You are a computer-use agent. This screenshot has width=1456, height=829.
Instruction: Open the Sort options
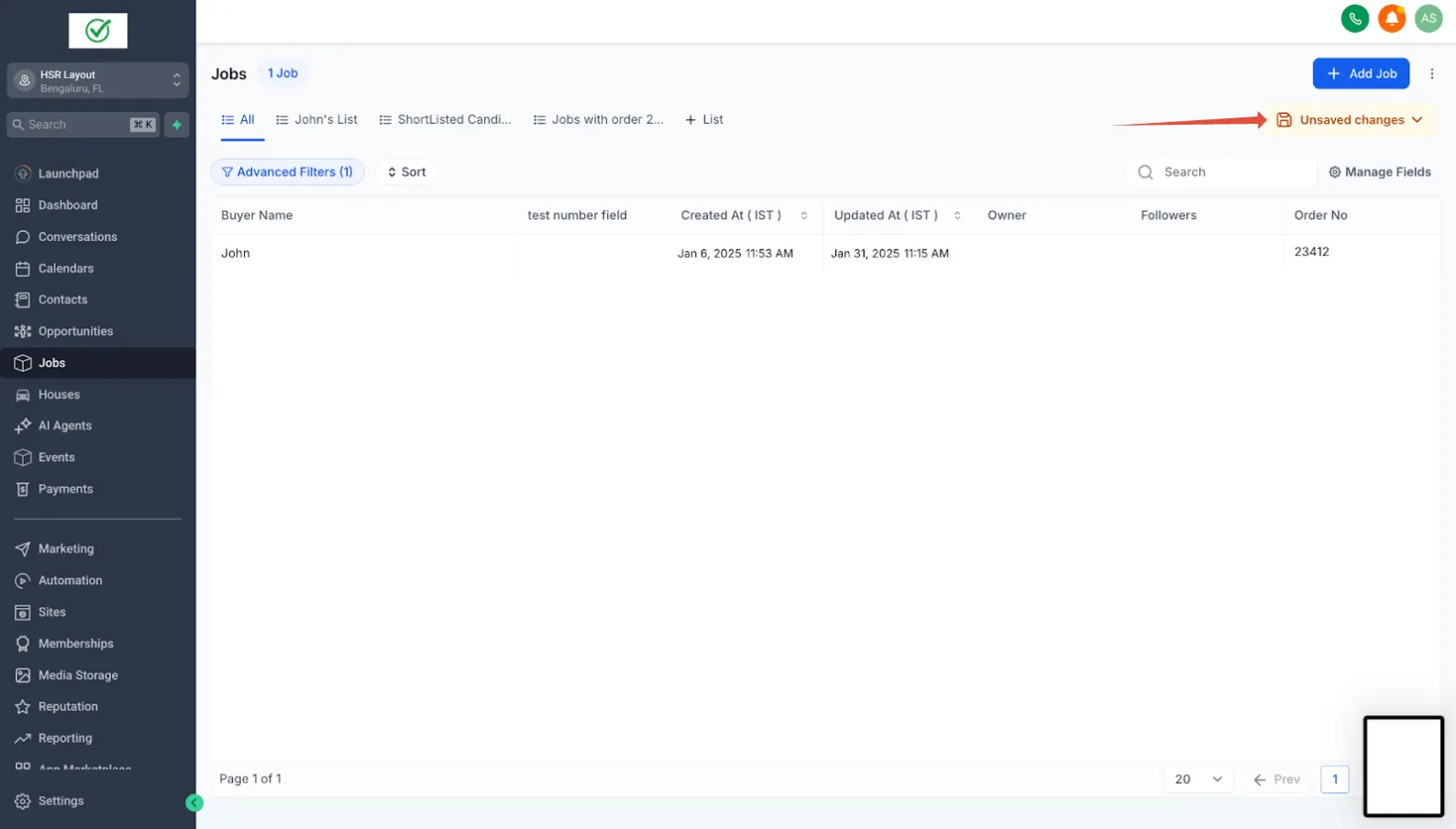pos(406,172)
